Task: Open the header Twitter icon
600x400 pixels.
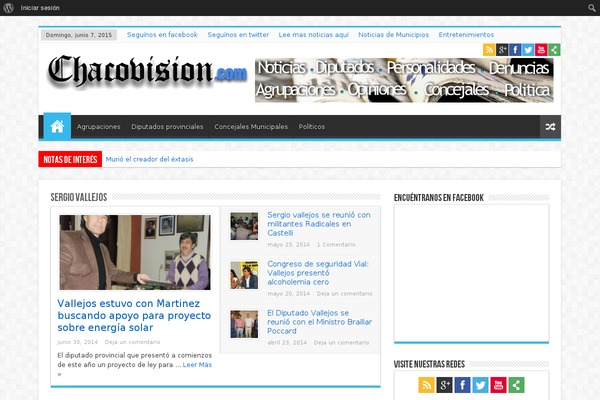Action: tap(528, 50)
